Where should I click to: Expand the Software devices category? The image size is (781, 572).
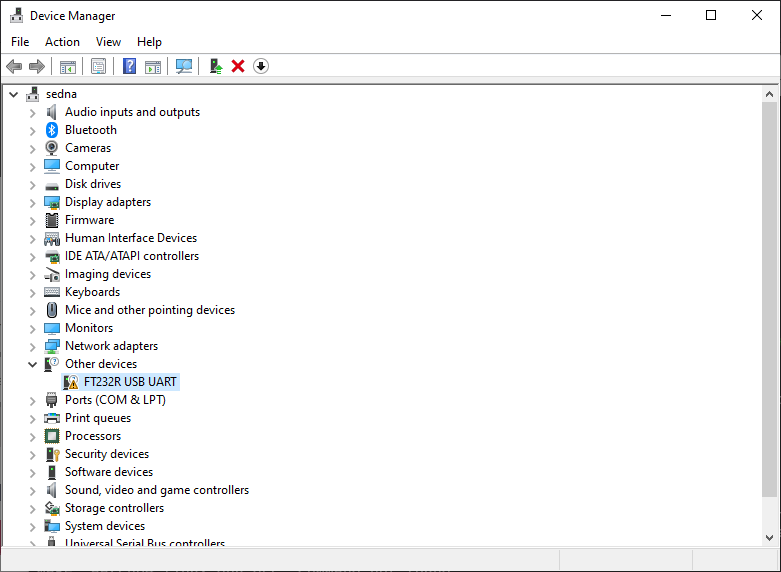pyautogui.click(x=32, y=473)
